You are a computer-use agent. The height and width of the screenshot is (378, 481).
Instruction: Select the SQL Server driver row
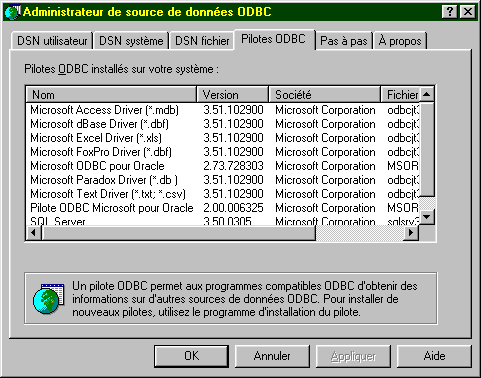point(222,220)
